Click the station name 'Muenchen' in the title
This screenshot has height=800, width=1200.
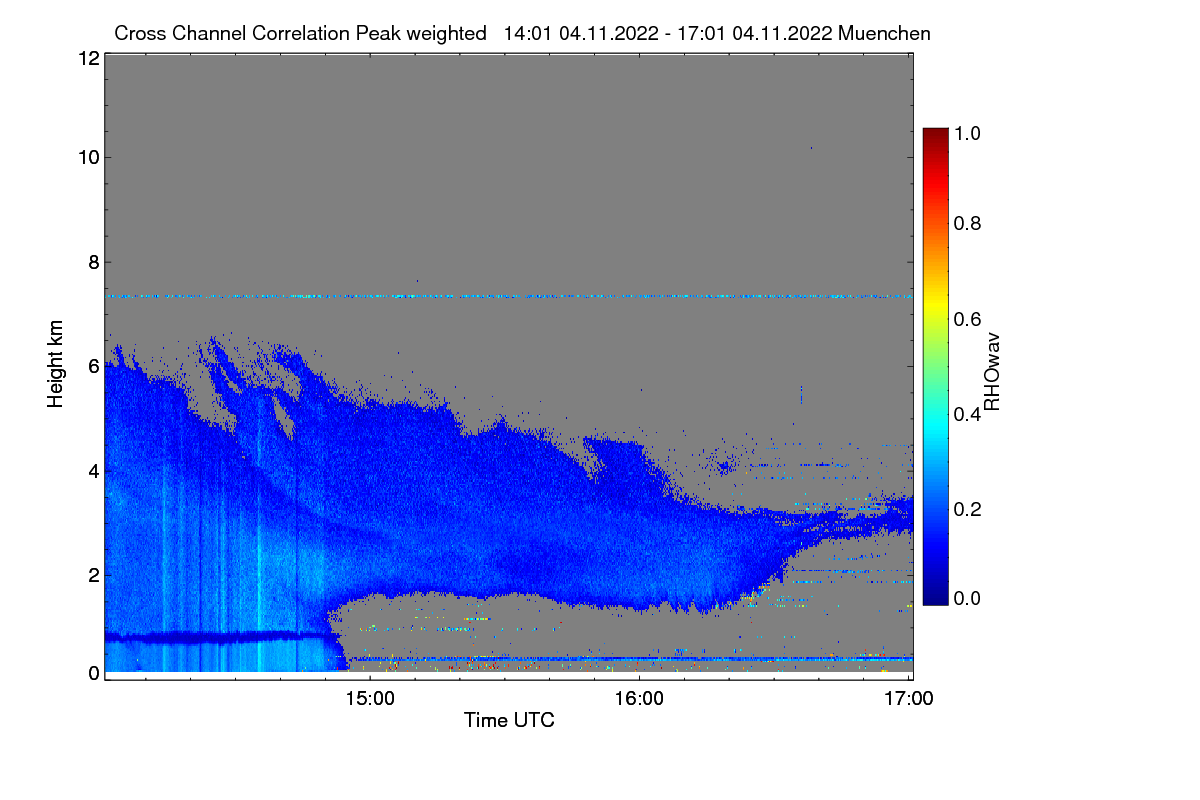[x=886, y=34]
